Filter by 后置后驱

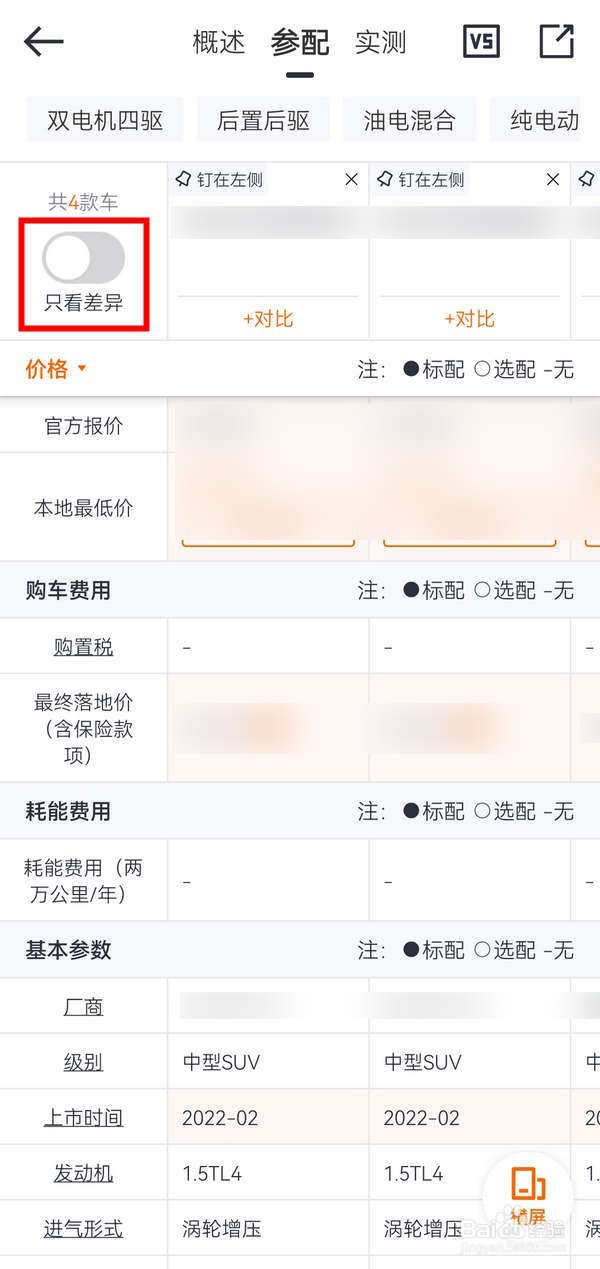(264, 121)
